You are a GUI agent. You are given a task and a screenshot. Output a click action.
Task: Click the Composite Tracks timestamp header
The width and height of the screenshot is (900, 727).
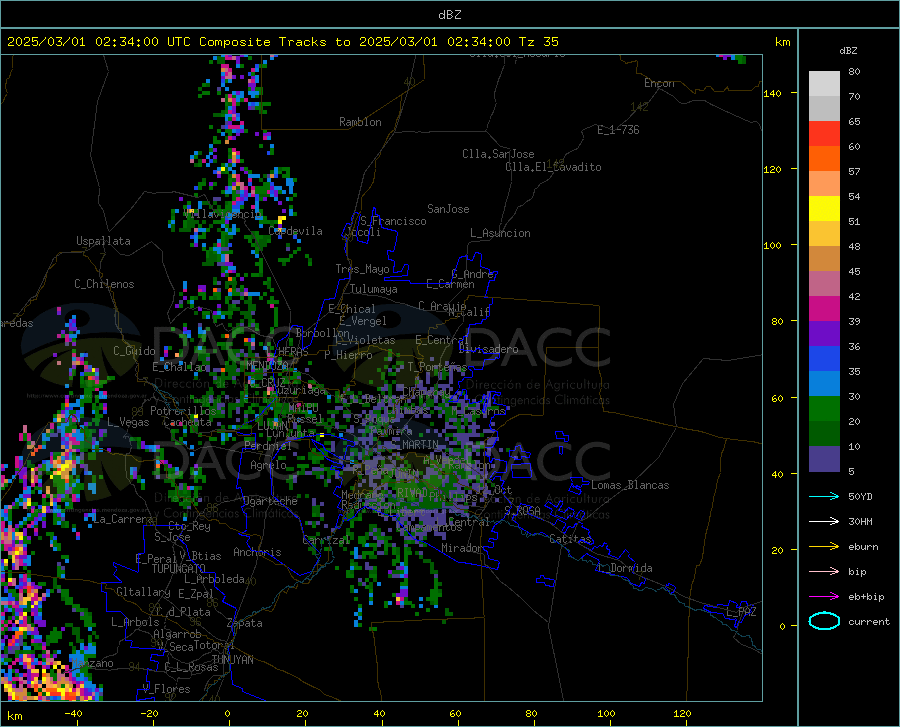282,42
